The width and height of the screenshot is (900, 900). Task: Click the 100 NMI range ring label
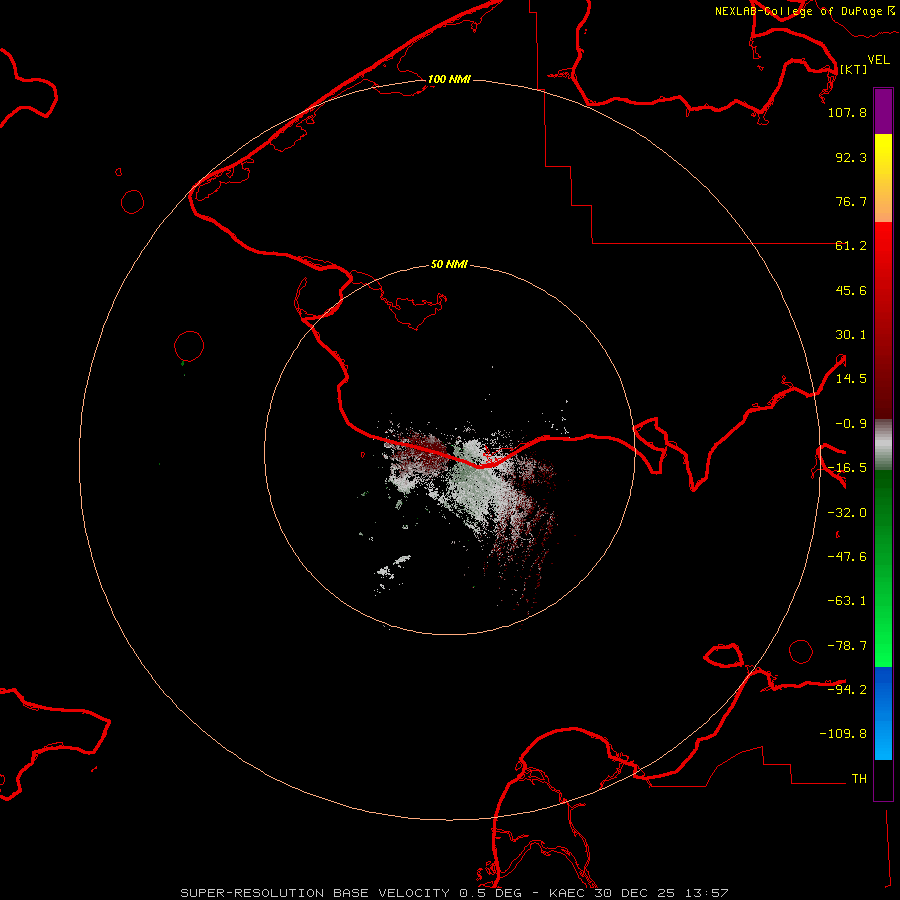449,79
